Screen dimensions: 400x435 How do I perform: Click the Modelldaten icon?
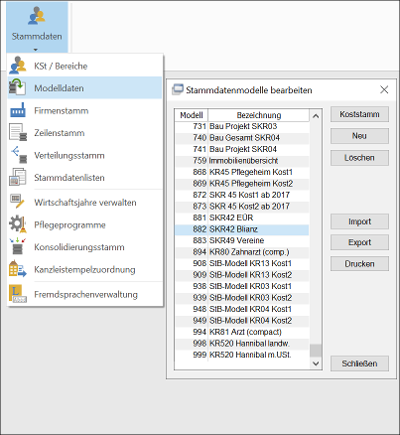click(17, 88)
